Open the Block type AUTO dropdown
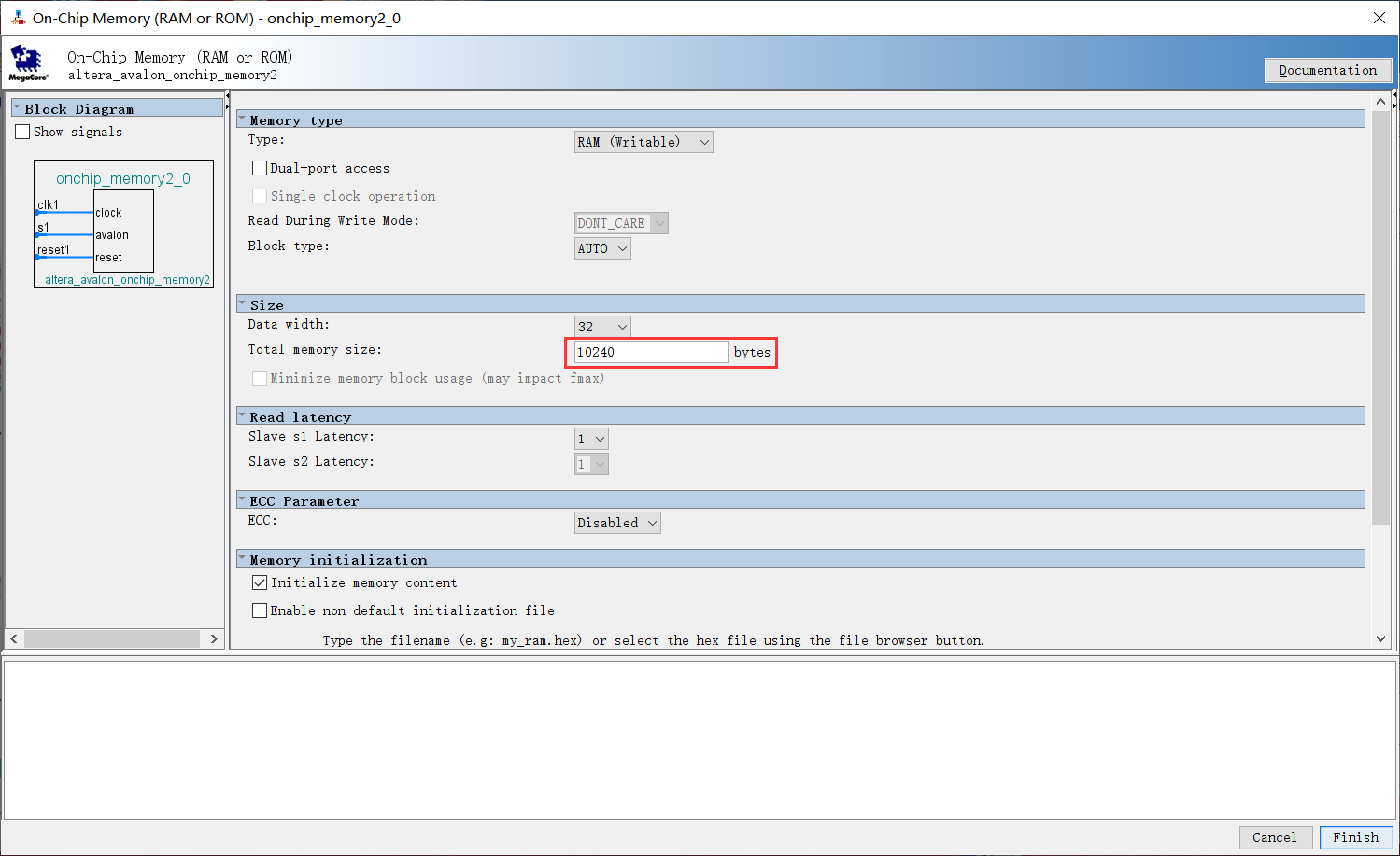The image size is (1400, 856). 602,248
